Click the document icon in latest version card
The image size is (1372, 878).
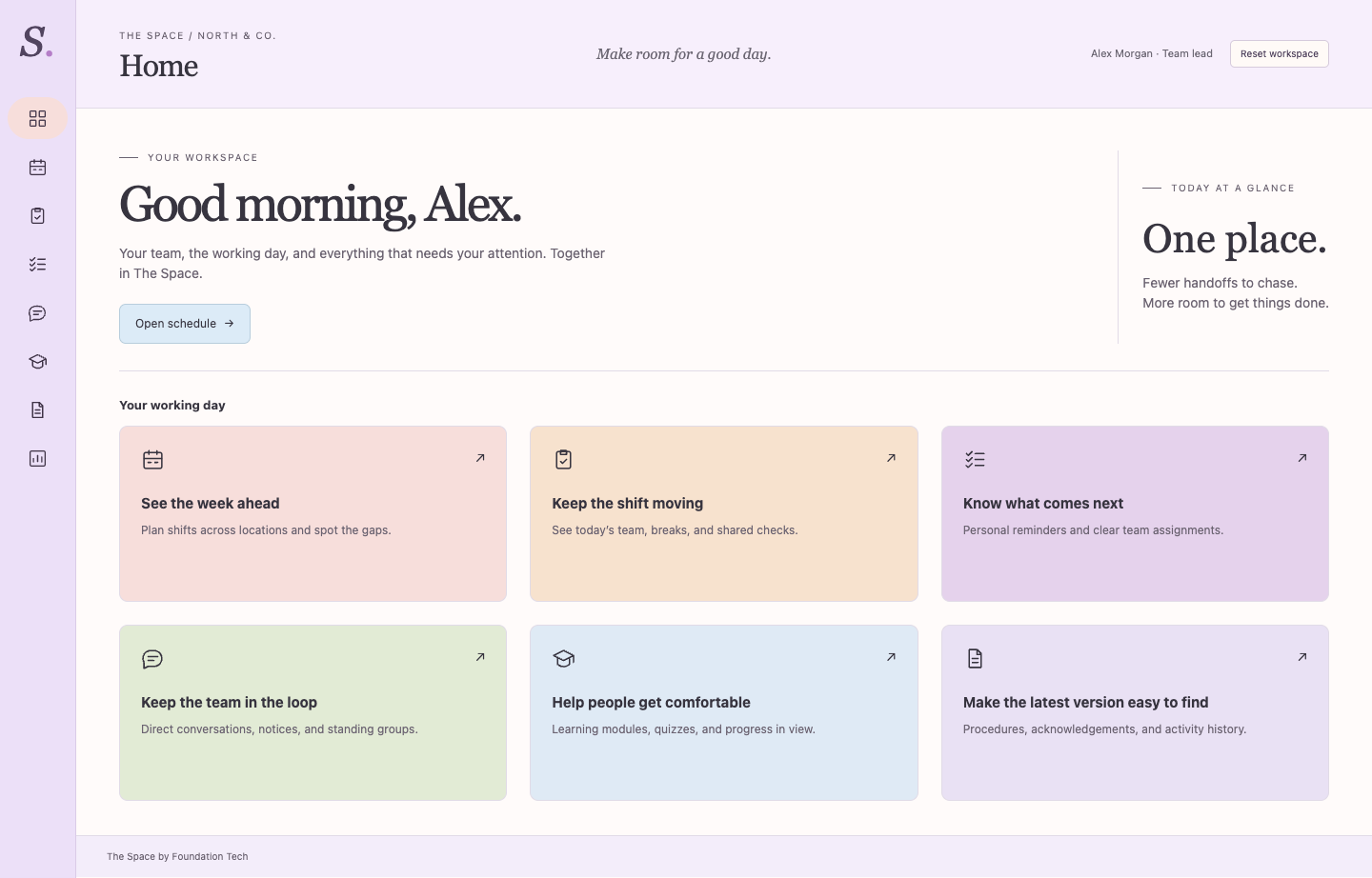[x=975, y=659]
